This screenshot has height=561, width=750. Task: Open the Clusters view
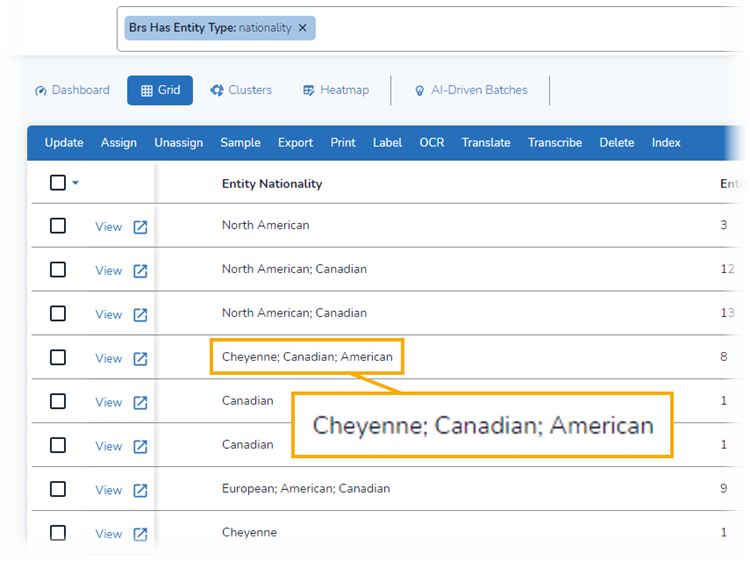click(x=241, y=90)
